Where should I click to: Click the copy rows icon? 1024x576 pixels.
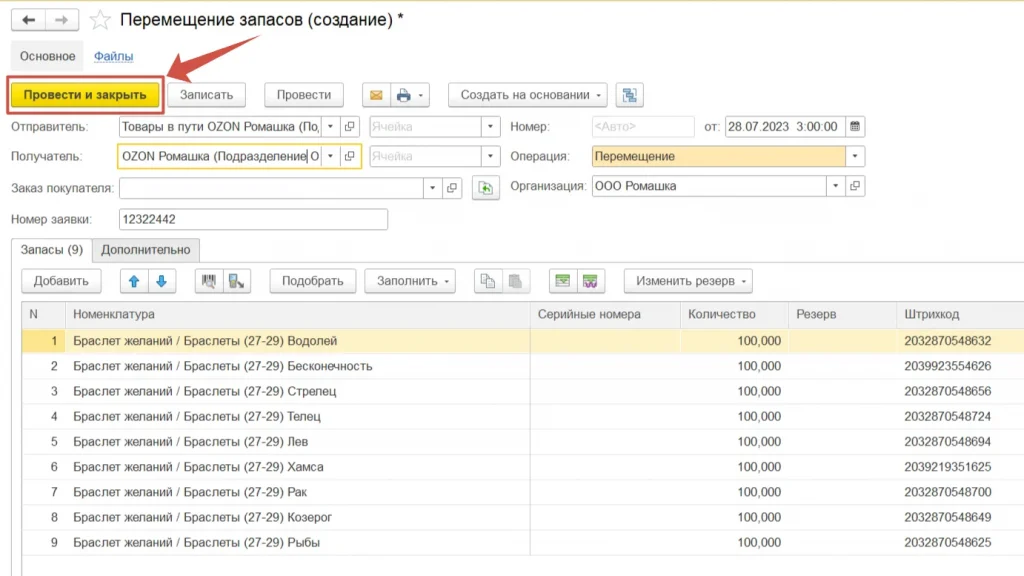(487, 281)
